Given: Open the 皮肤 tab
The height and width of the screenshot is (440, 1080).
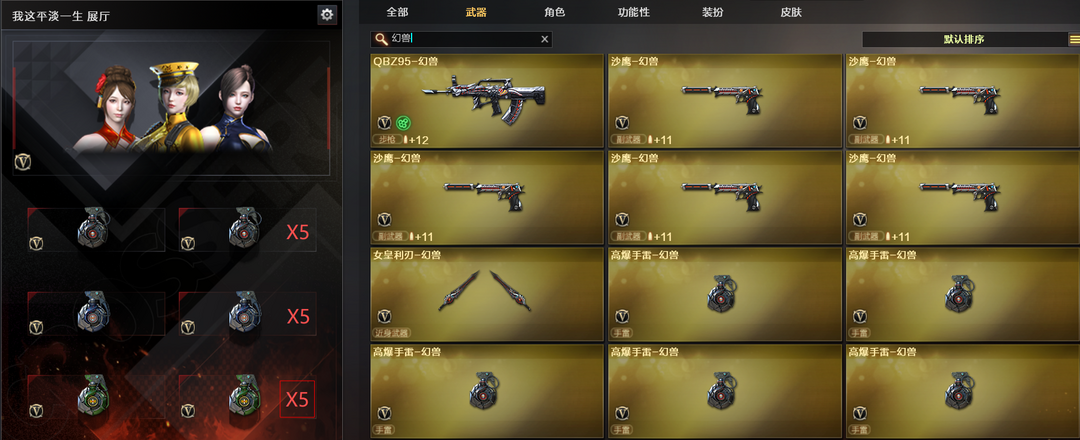Looking at the screenshot, I should point(791,12).
